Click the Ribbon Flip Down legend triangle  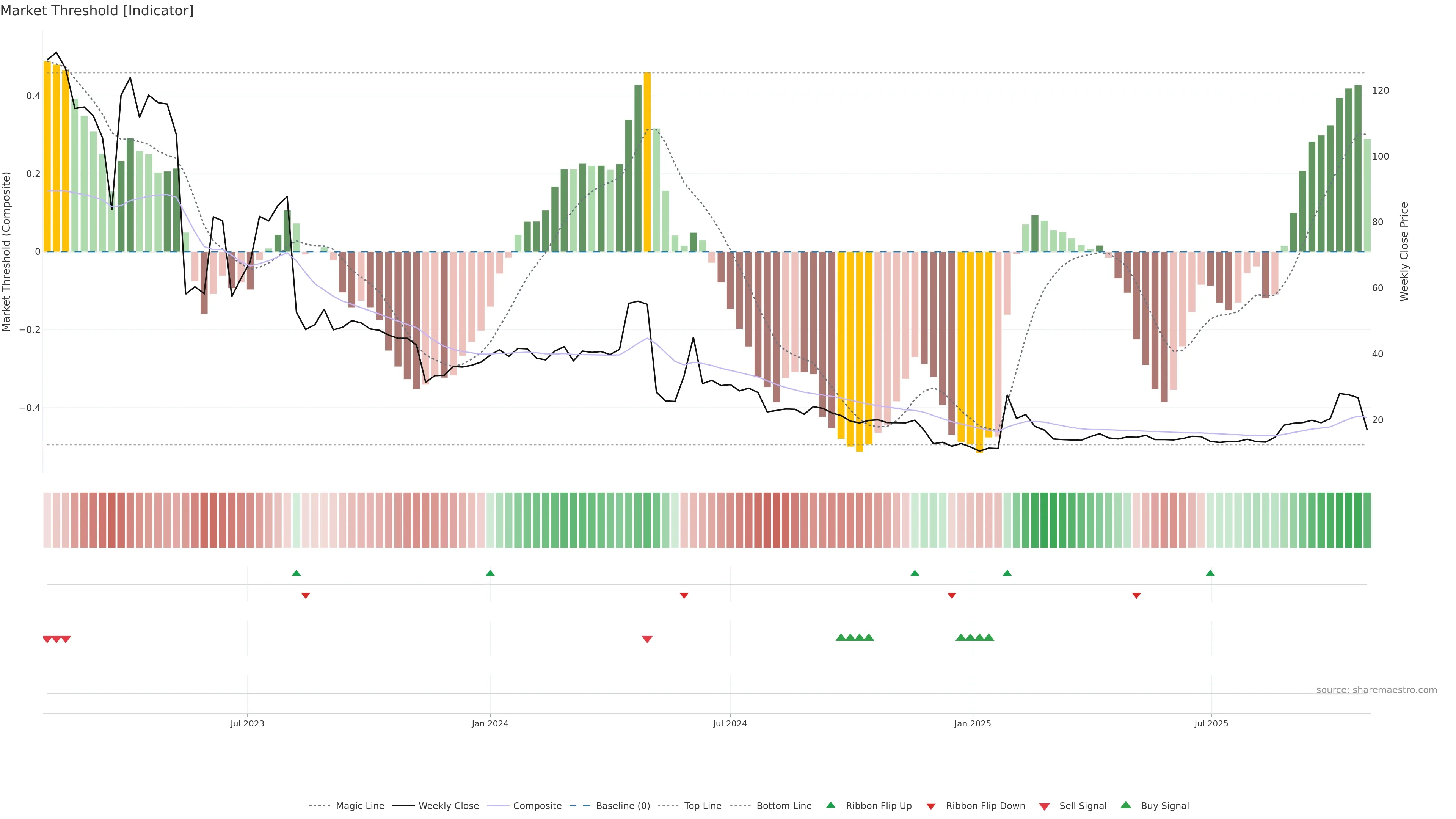coord(930,806)
